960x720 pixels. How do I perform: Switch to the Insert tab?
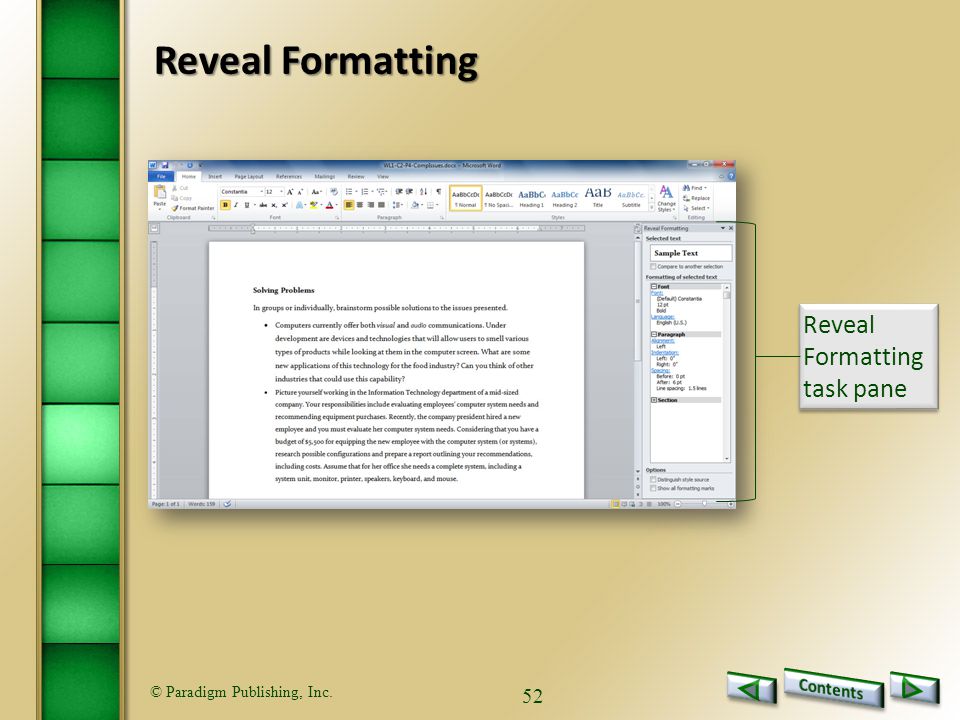coord(215,176)
